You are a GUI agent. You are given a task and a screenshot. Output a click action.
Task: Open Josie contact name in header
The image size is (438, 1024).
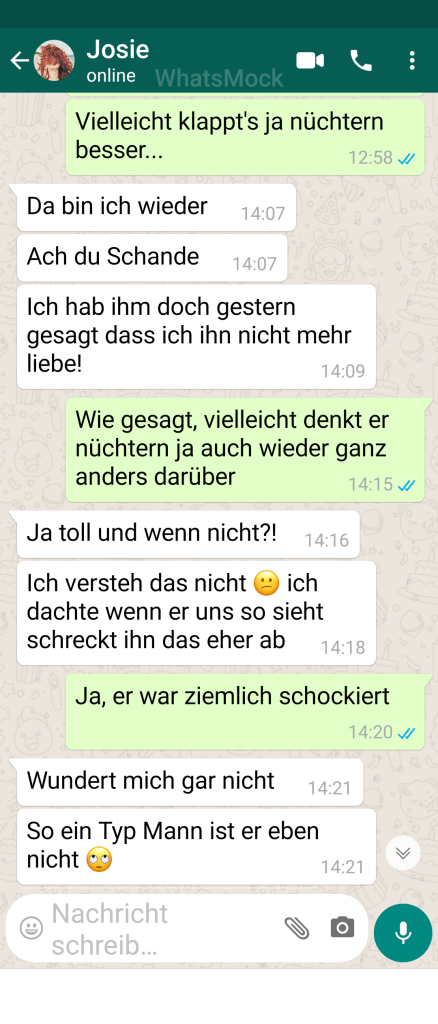pyautogui.click(x=117, y=49)
